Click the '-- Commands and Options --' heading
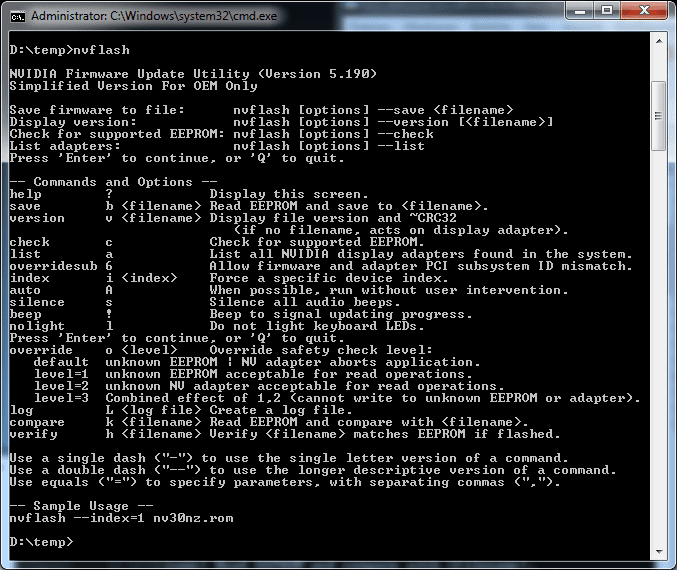 (114, 182)
